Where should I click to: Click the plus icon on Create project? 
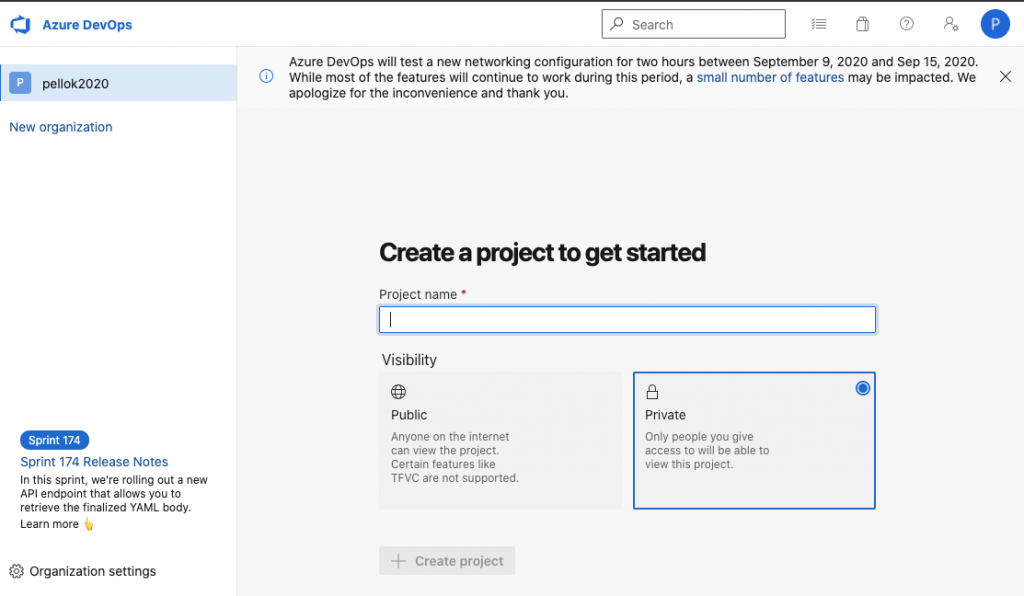pos(398,561)
